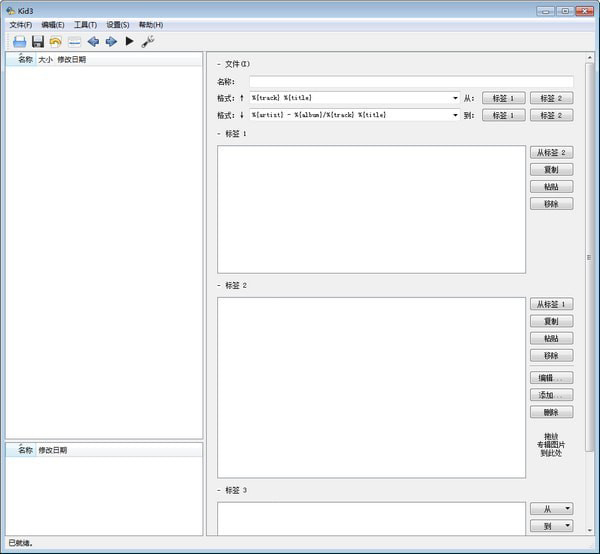
Task: Collapse the 文件 section
Action: [219, 64]
